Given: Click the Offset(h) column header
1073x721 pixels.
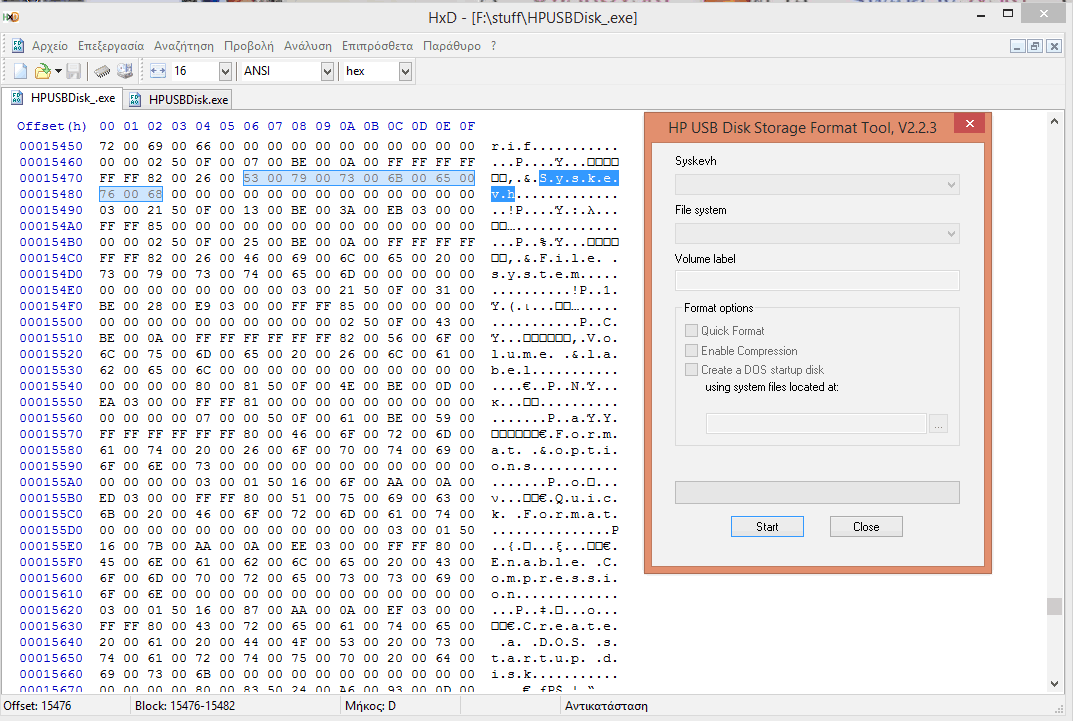Looking at the screenshot, I should click(x=51, y=126).
